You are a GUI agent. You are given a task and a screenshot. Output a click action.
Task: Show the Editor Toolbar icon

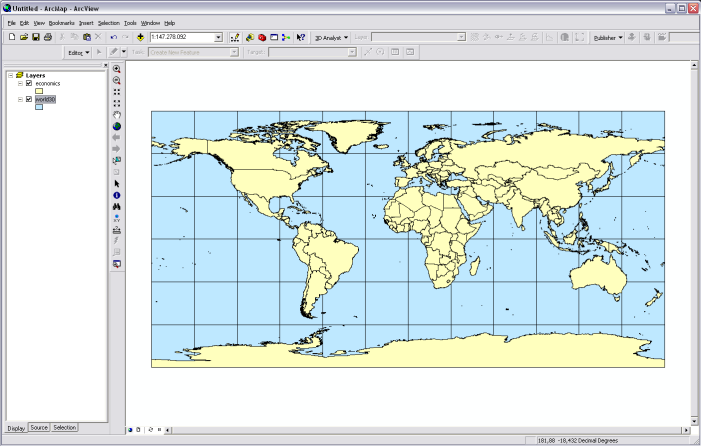[x=235, y=38]
